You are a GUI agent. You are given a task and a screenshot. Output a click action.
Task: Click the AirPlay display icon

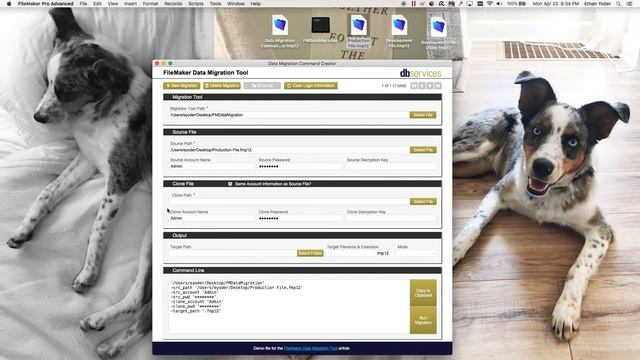coord(470,4)
